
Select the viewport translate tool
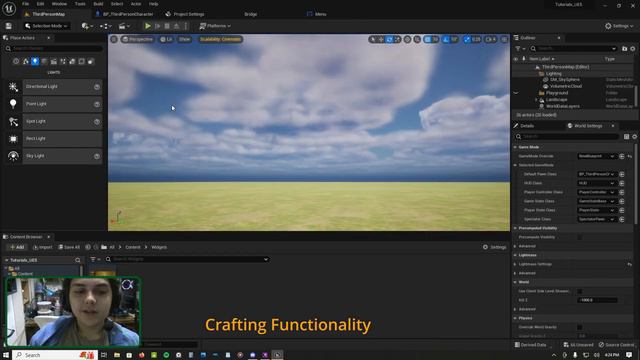381,39
